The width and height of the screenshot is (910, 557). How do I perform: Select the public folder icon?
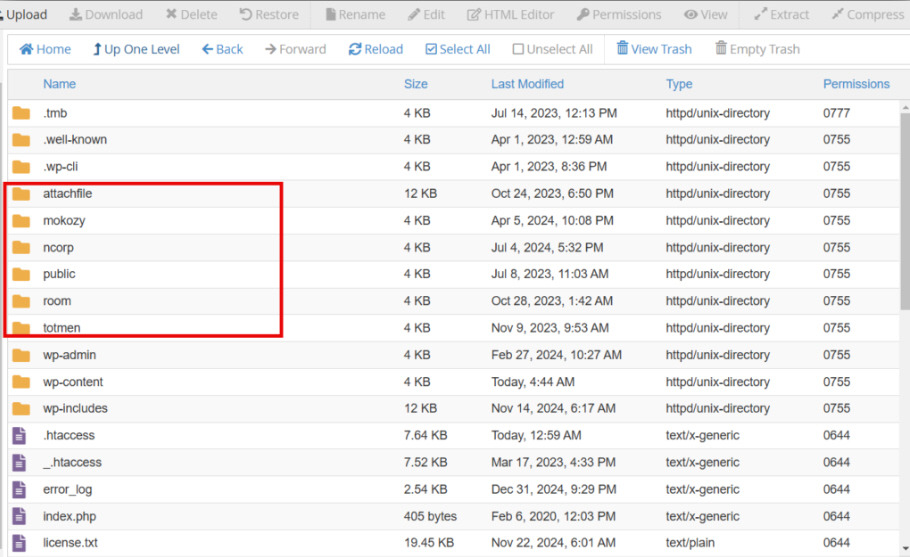21,274
